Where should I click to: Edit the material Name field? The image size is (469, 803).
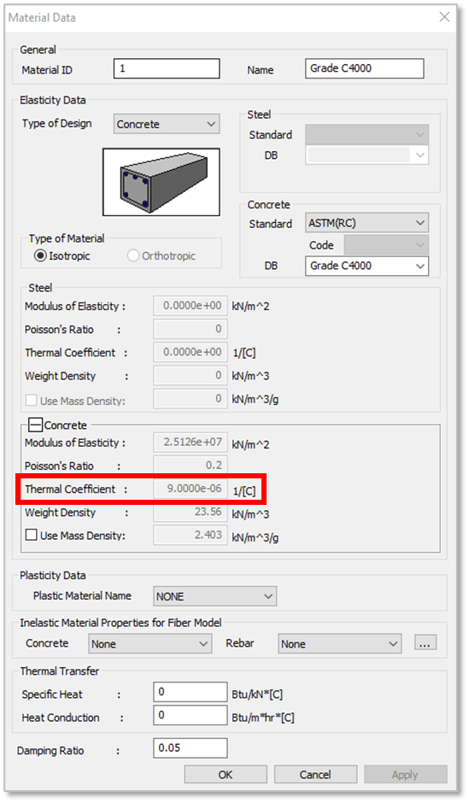(365, 69)
